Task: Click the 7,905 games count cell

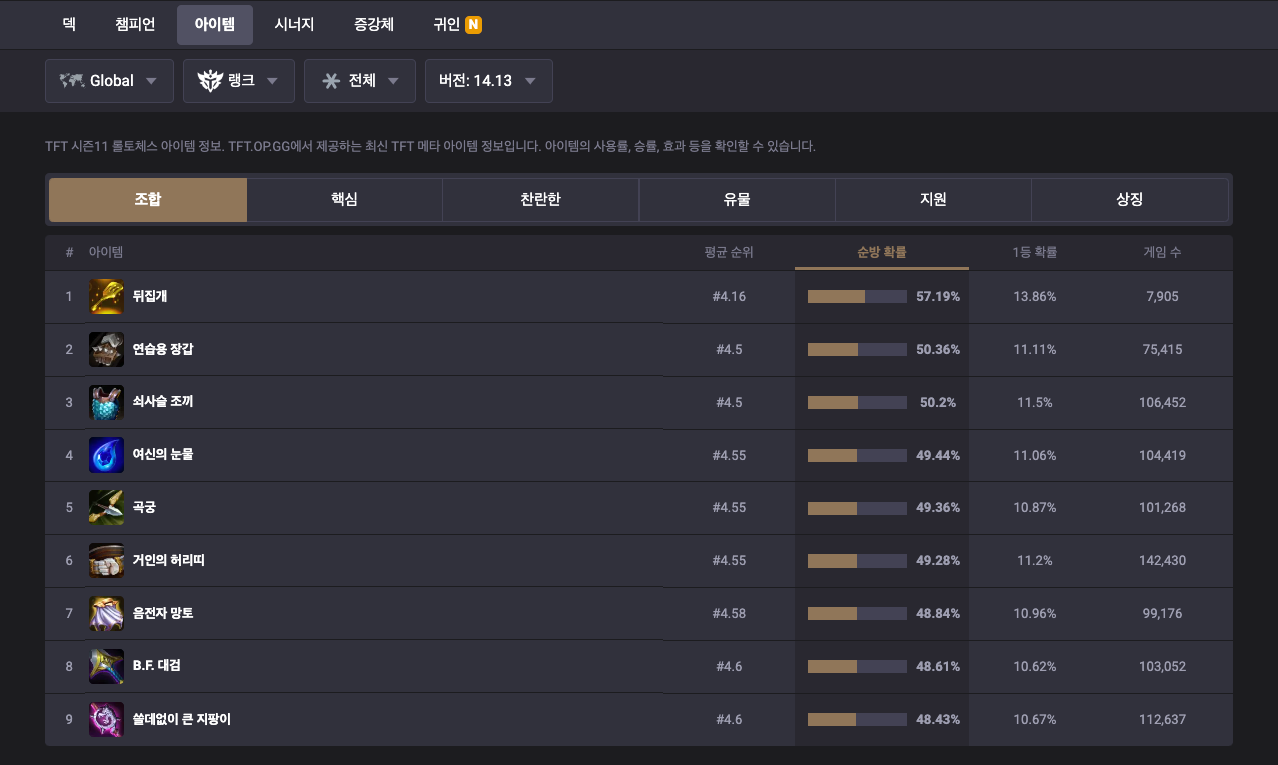Action: tap(1162, 297)
